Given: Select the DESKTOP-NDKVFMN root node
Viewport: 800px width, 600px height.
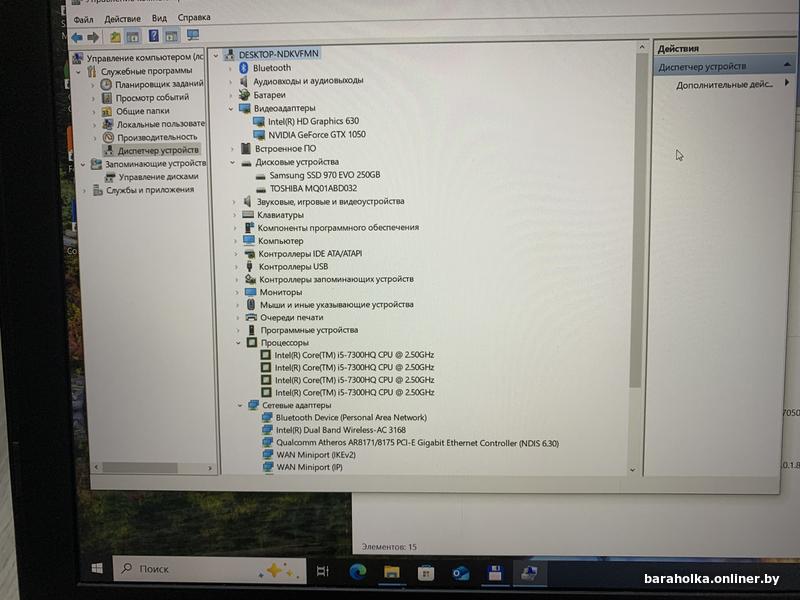Looking at the screenshot, I should click(x=279, y=54).
